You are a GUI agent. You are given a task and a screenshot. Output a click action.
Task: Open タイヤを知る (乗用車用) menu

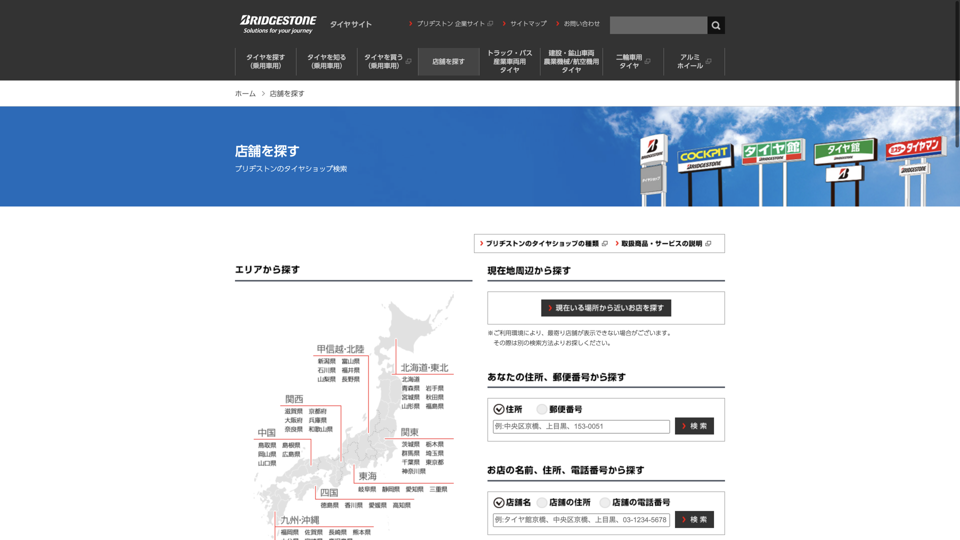click(326, 61)
